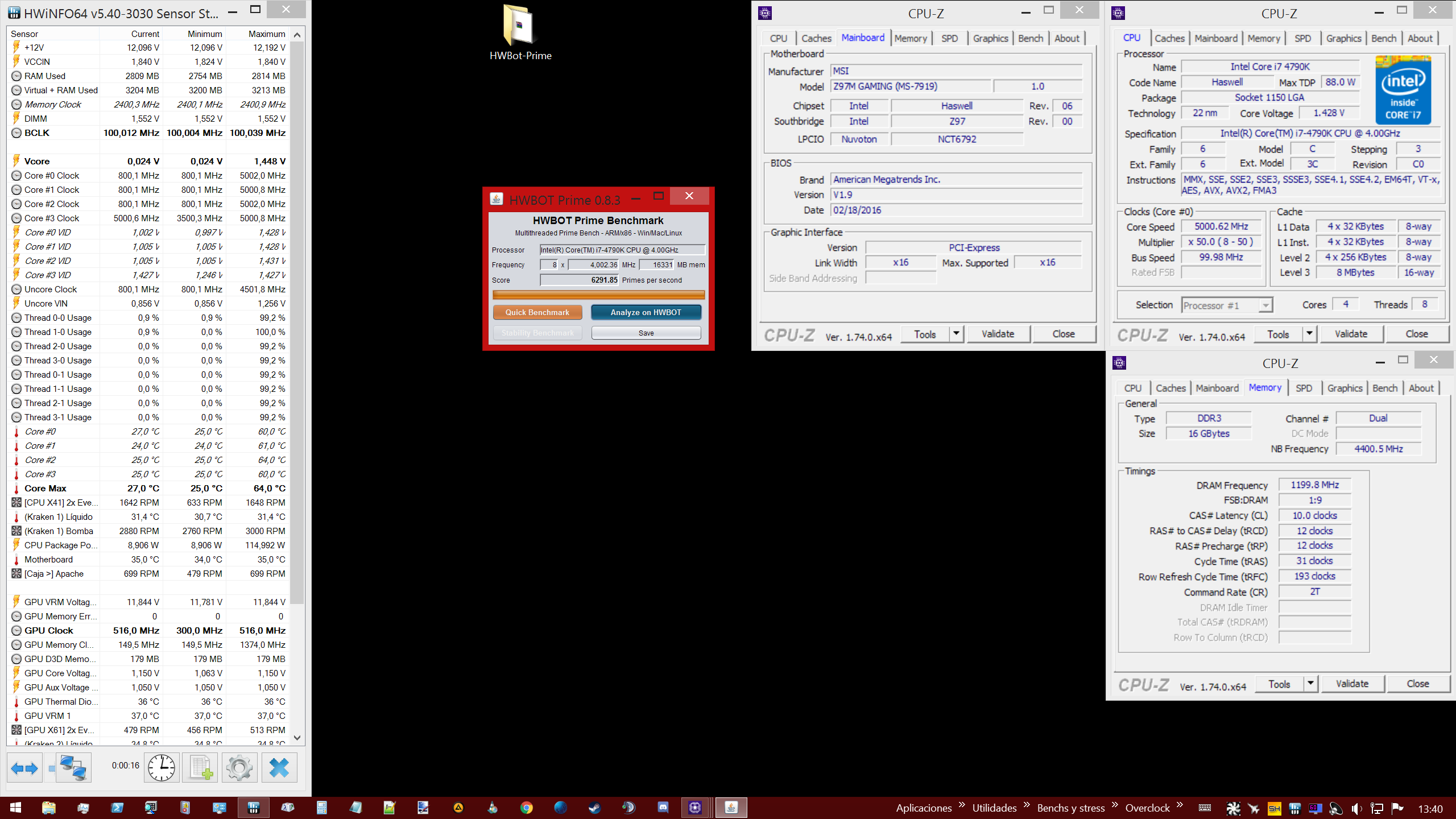Open HWiNFO network remote monitoring icon
The image size is (1456, 819).
pos(72,768)
